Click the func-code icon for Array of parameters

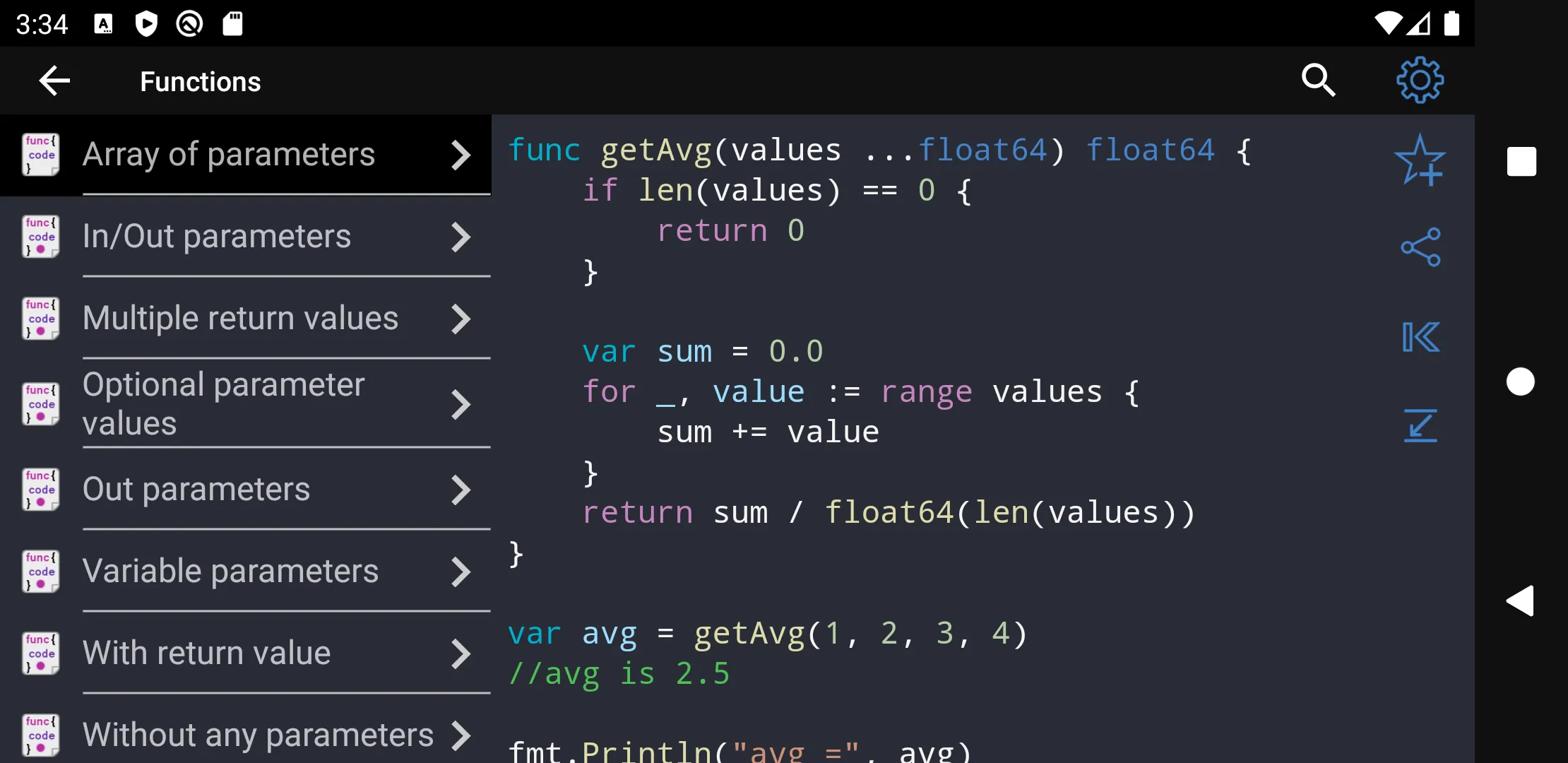40,155
